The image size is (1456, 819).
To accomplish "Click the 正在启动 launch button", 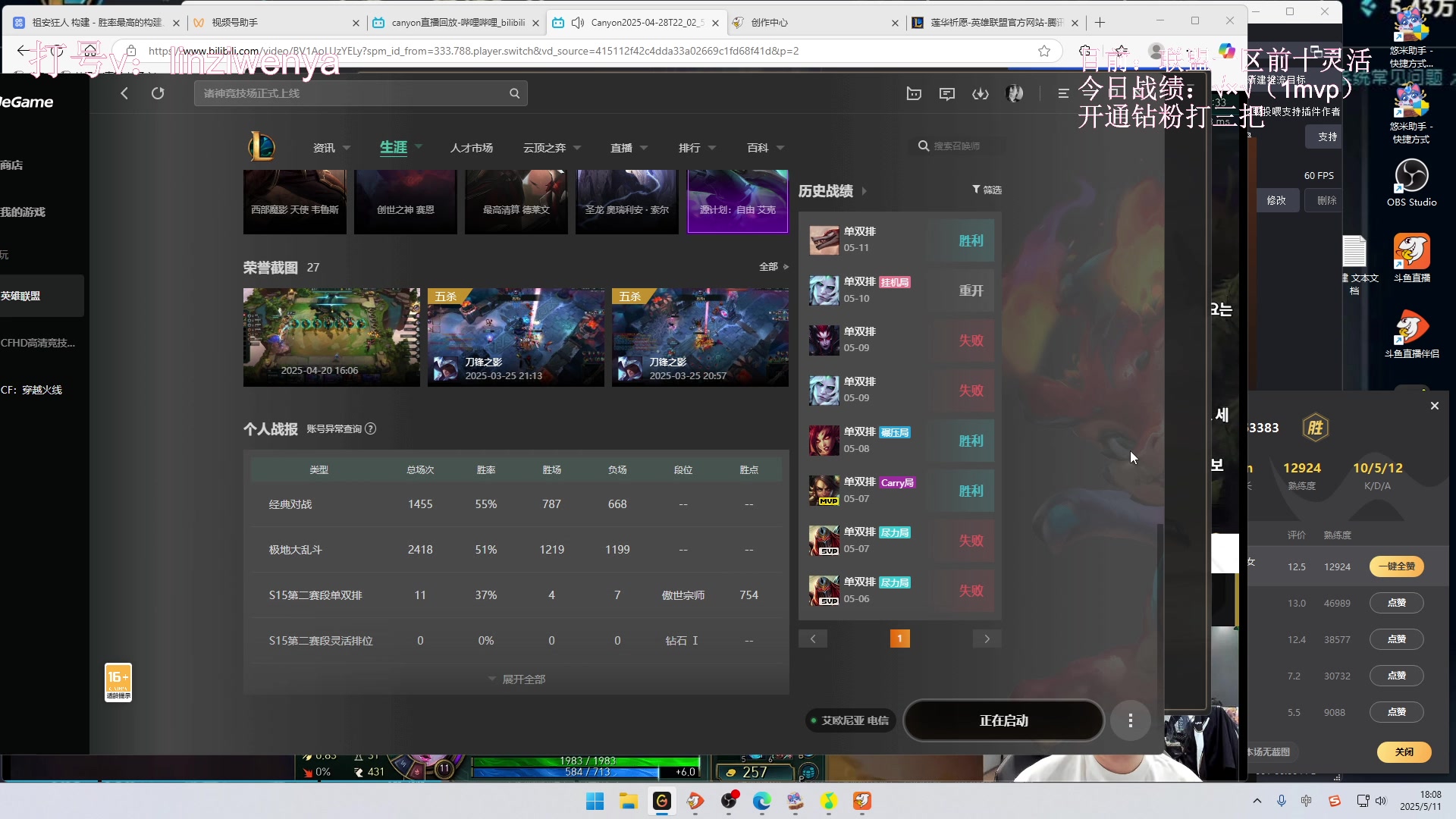I will pos(1003,720).
